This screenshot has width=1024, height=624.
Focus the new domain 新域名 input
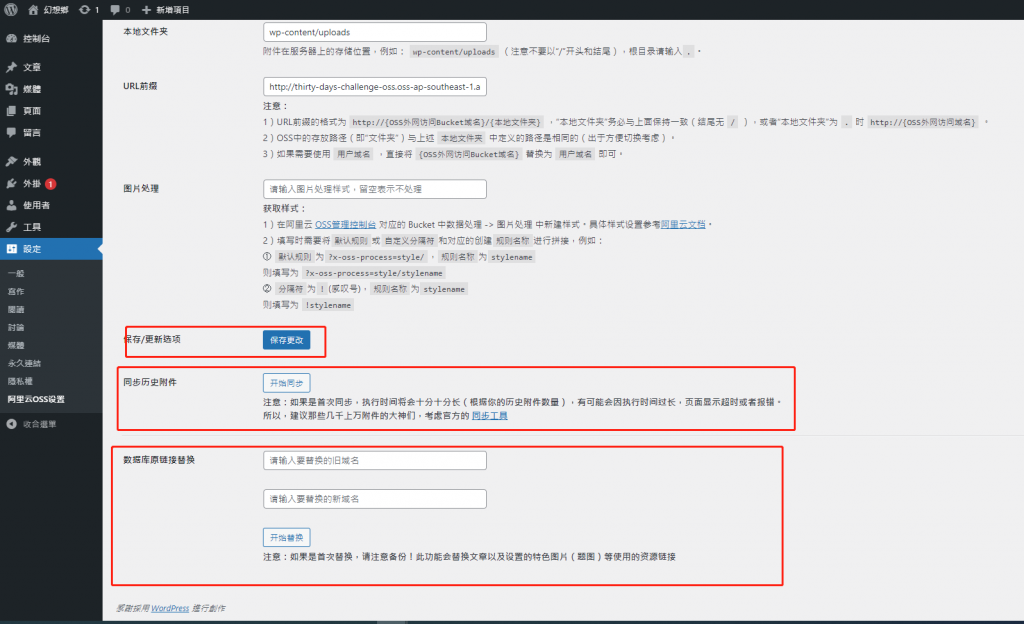click(375, 499)
